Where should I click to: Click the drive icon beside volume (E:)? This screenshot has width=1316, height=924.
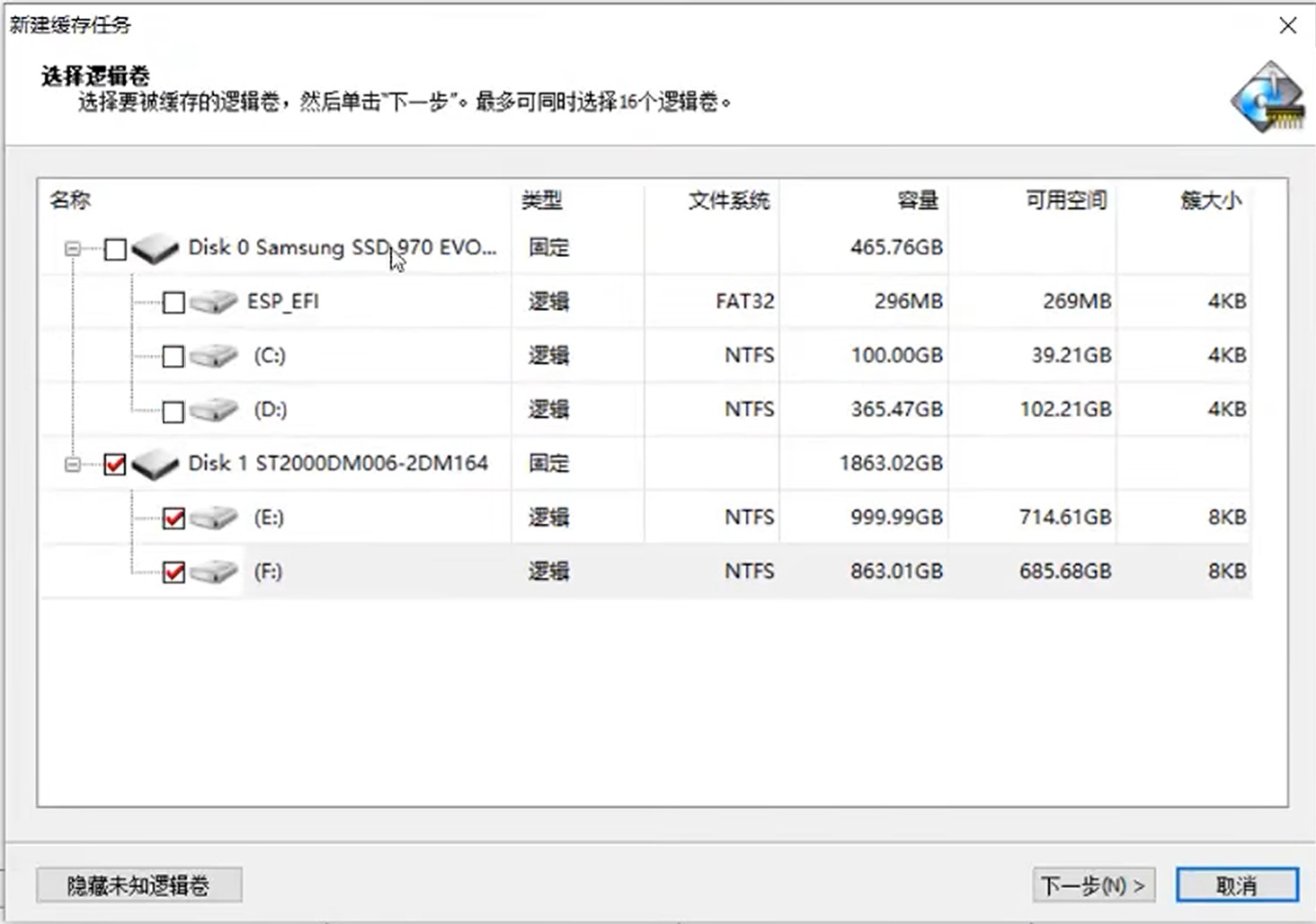click(214, 518)
